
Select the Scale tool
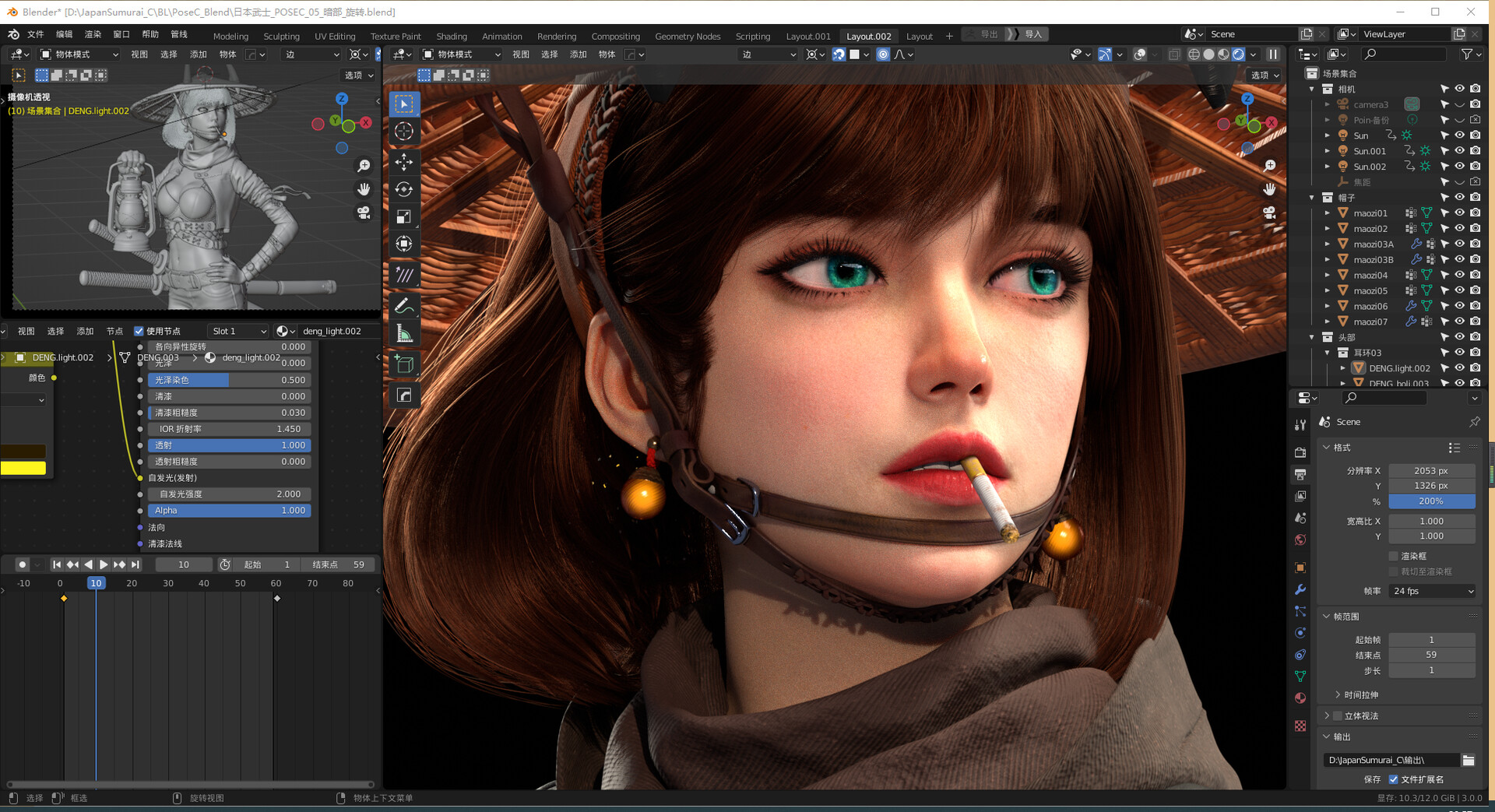point(404,216)
